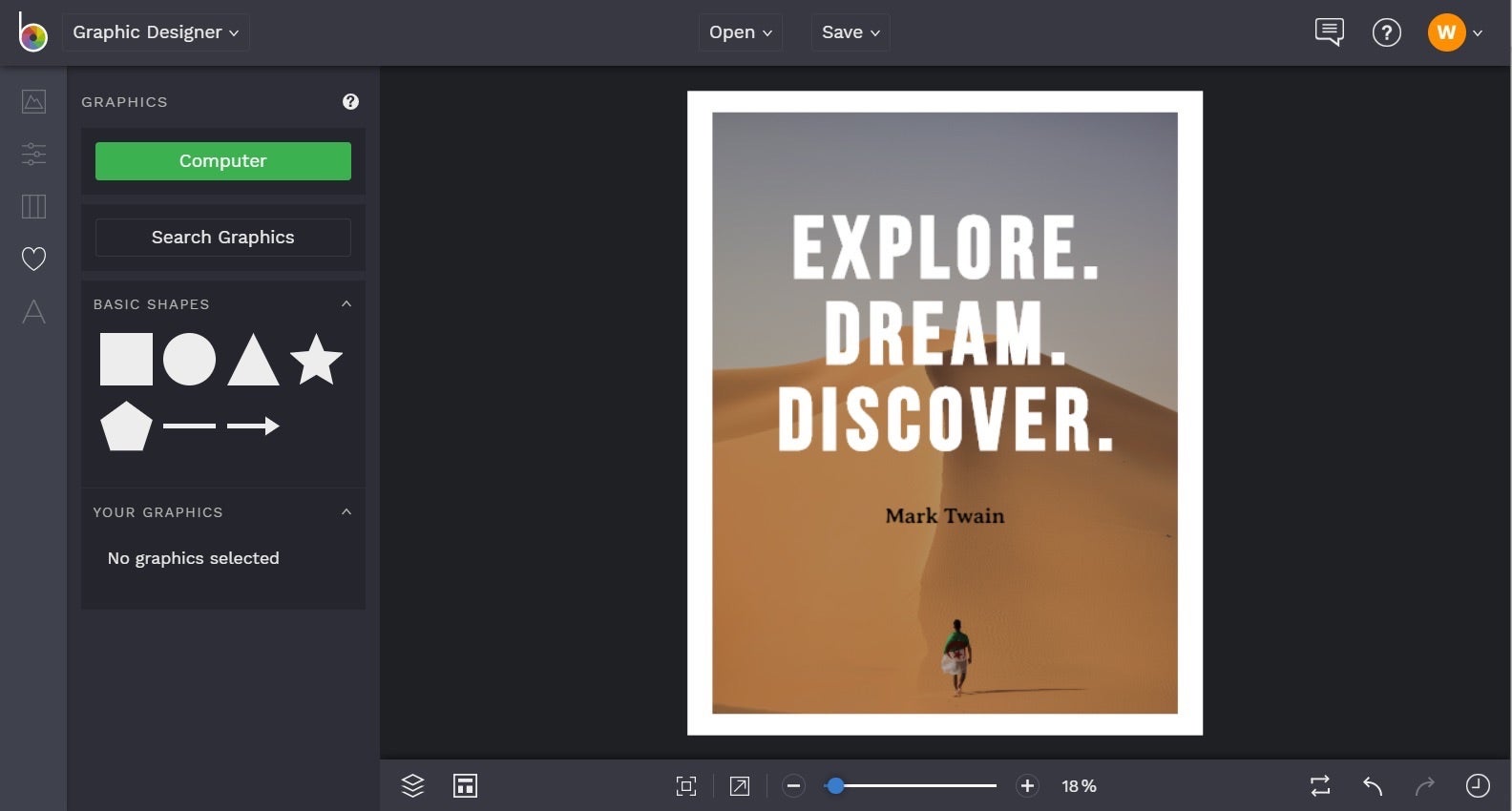Open the Layers panel icon
Image resolution: width=1512 pixels, height=811 pixels.
(x=412, y=785)
